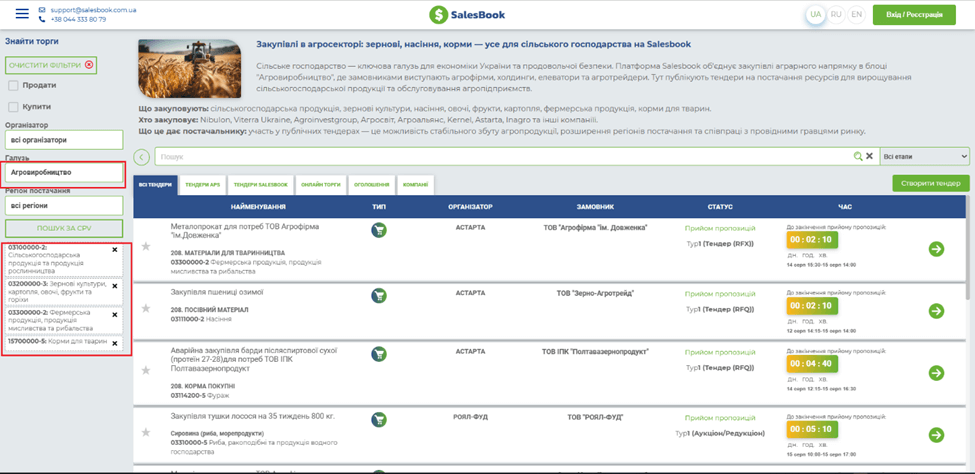Image resolution: width=975 pixels, height=474 pixels.
Task: Select the Компанії tab
Action: click(415, 185)
